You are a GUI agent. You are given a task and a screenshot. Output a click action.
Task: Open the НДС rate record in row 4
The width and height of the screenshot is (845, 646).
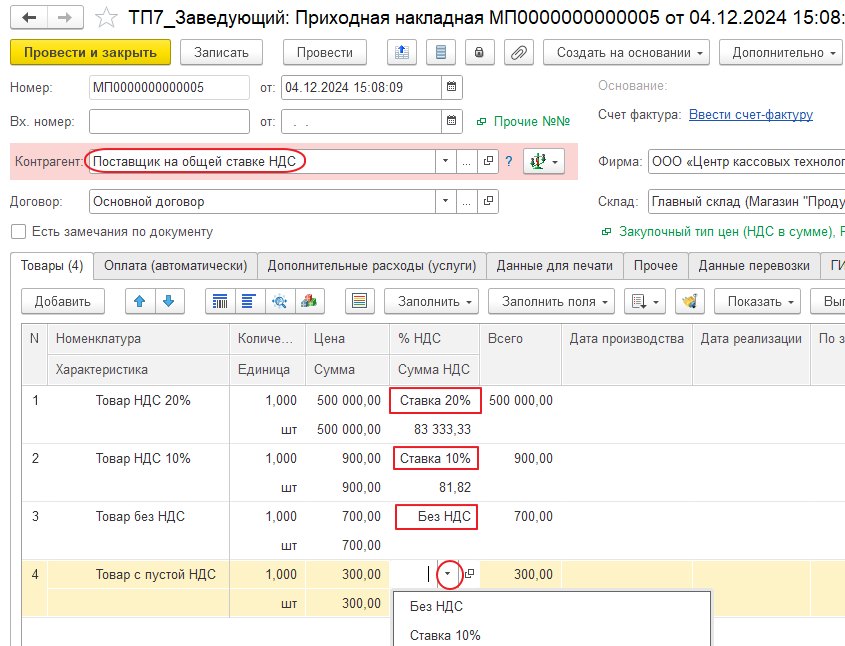(469, 574)
